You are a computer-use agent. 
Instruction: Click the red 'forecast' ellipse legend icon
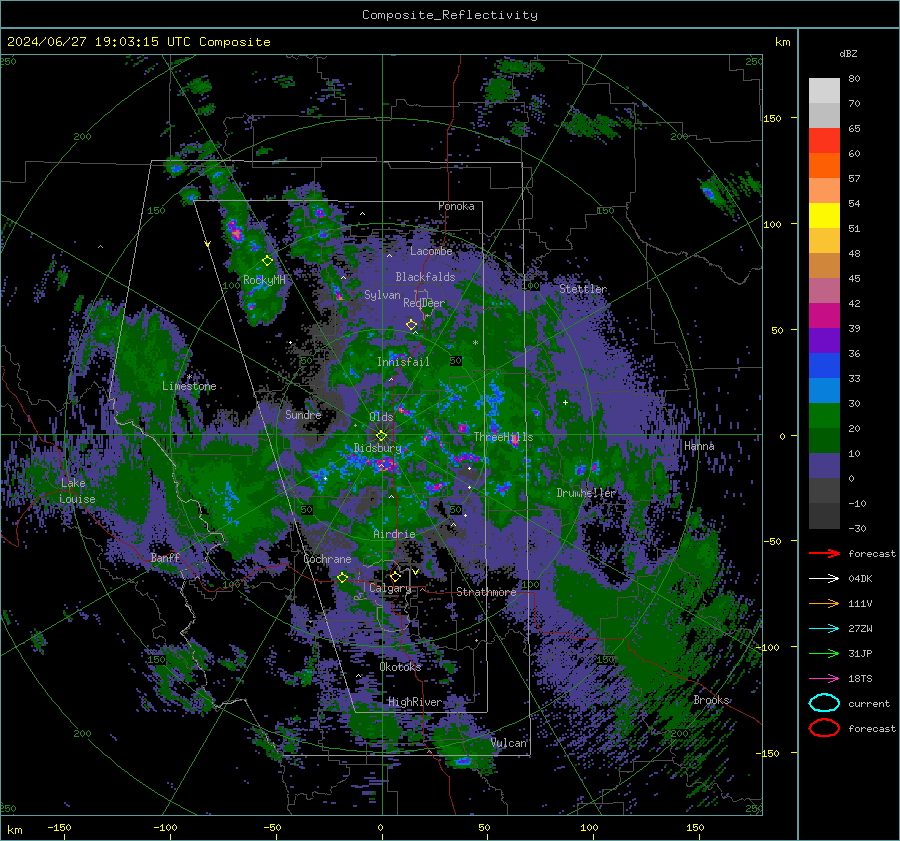(x=824, y=728)
